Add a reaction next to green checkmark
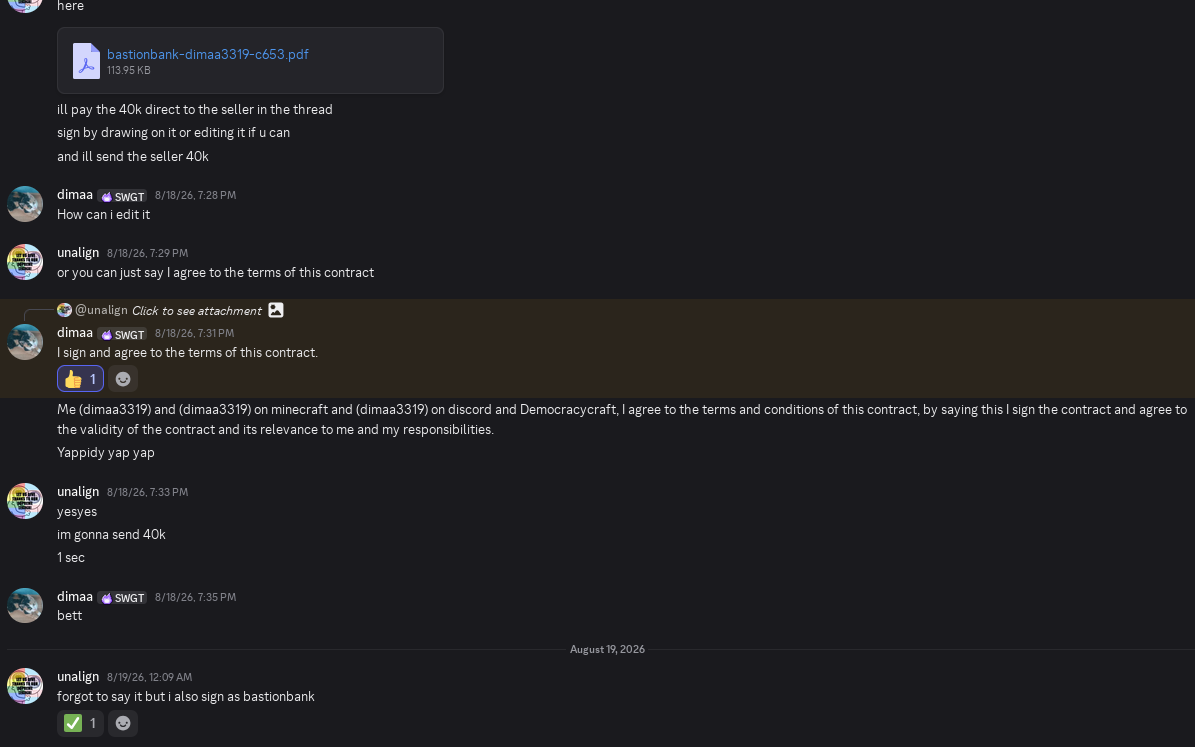This screenshot has width=1195, height=747. coord(123,723)
